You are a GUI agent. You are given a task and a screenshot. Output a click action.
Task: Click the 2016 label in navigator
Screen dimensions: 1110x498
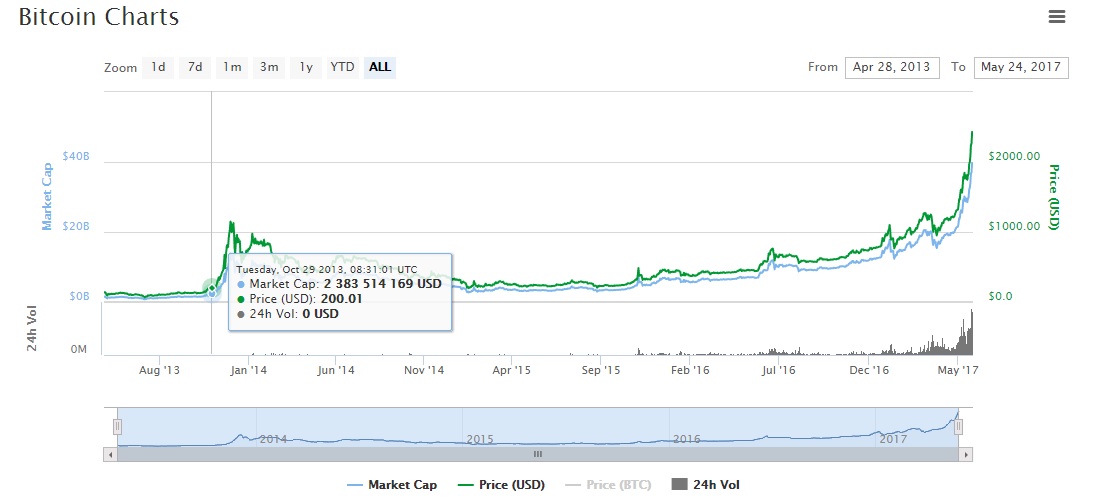coord(687,439)
